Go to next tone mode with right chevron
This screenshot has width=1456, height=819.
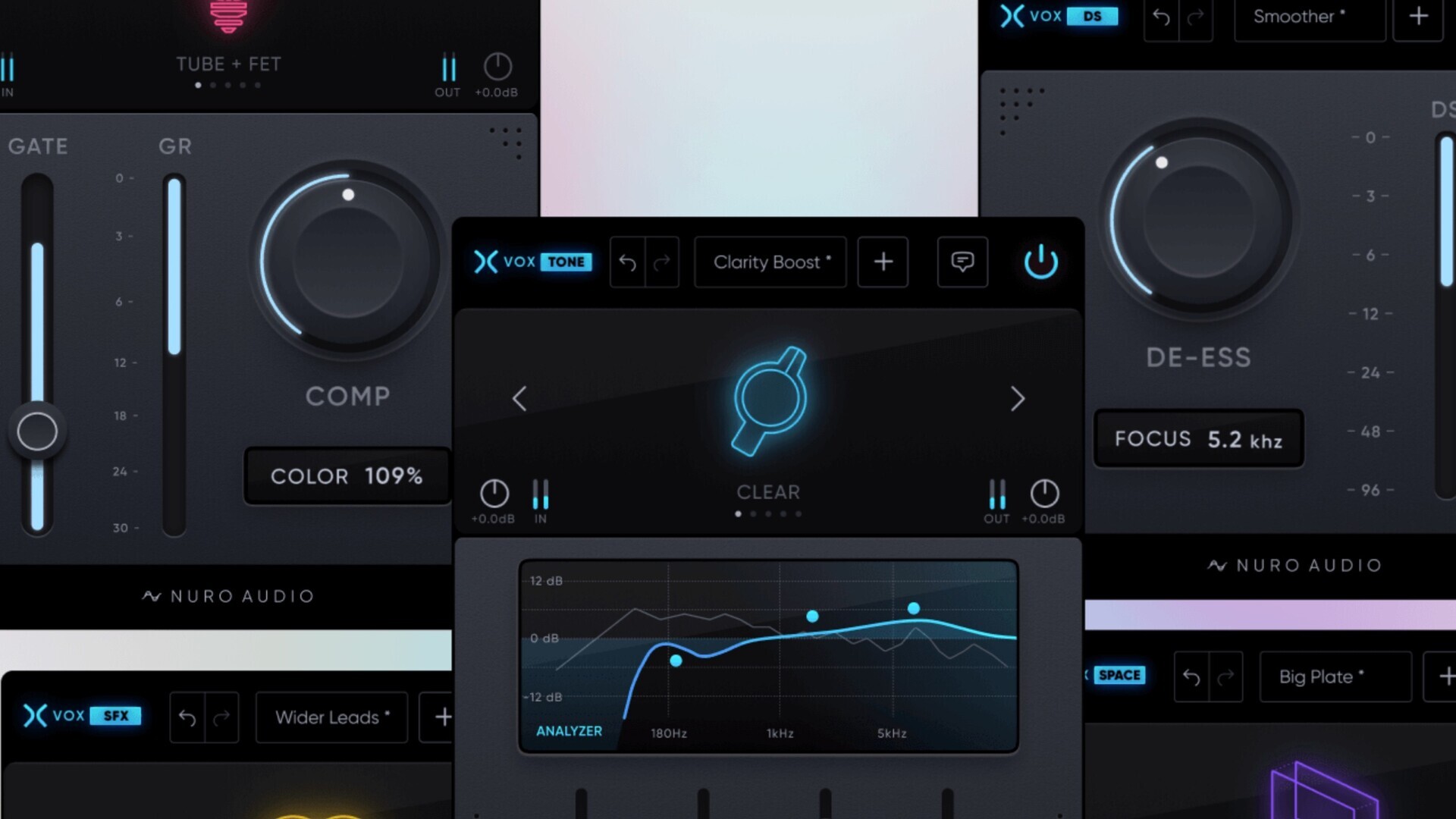pos(1018,398)
